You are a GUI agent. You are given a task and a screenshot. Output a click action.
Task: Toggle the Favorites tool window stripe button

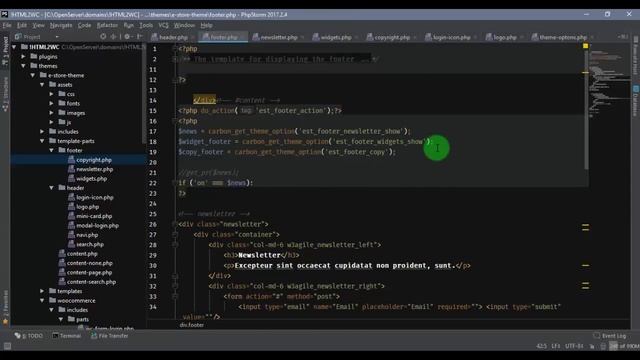click(5, 307)
